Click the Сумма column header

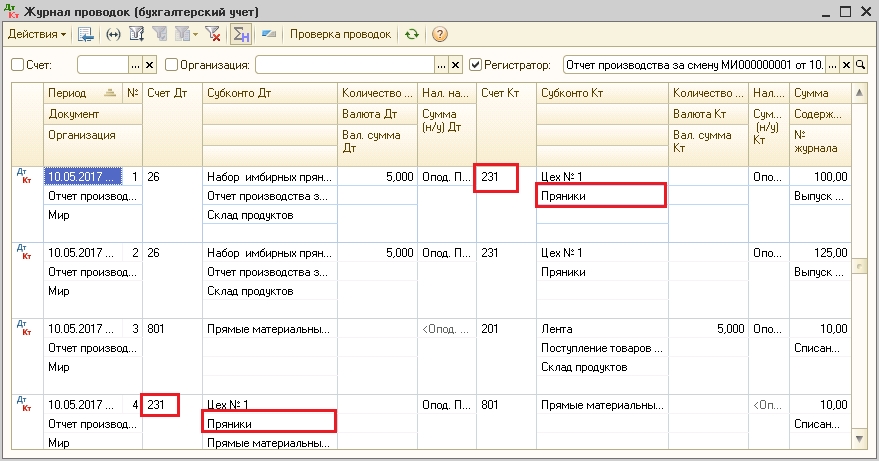click(x=820, y=93)
